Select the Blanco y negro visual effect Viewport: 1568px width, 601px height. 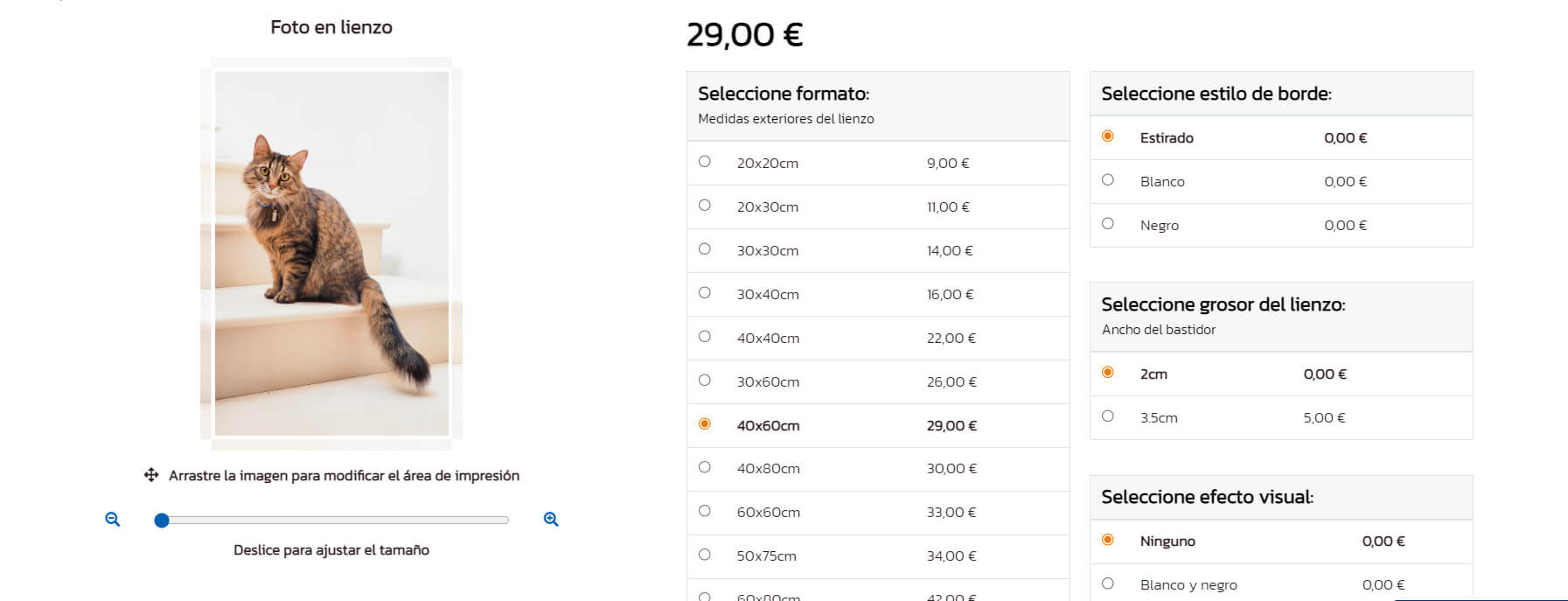click(1108, 584)
